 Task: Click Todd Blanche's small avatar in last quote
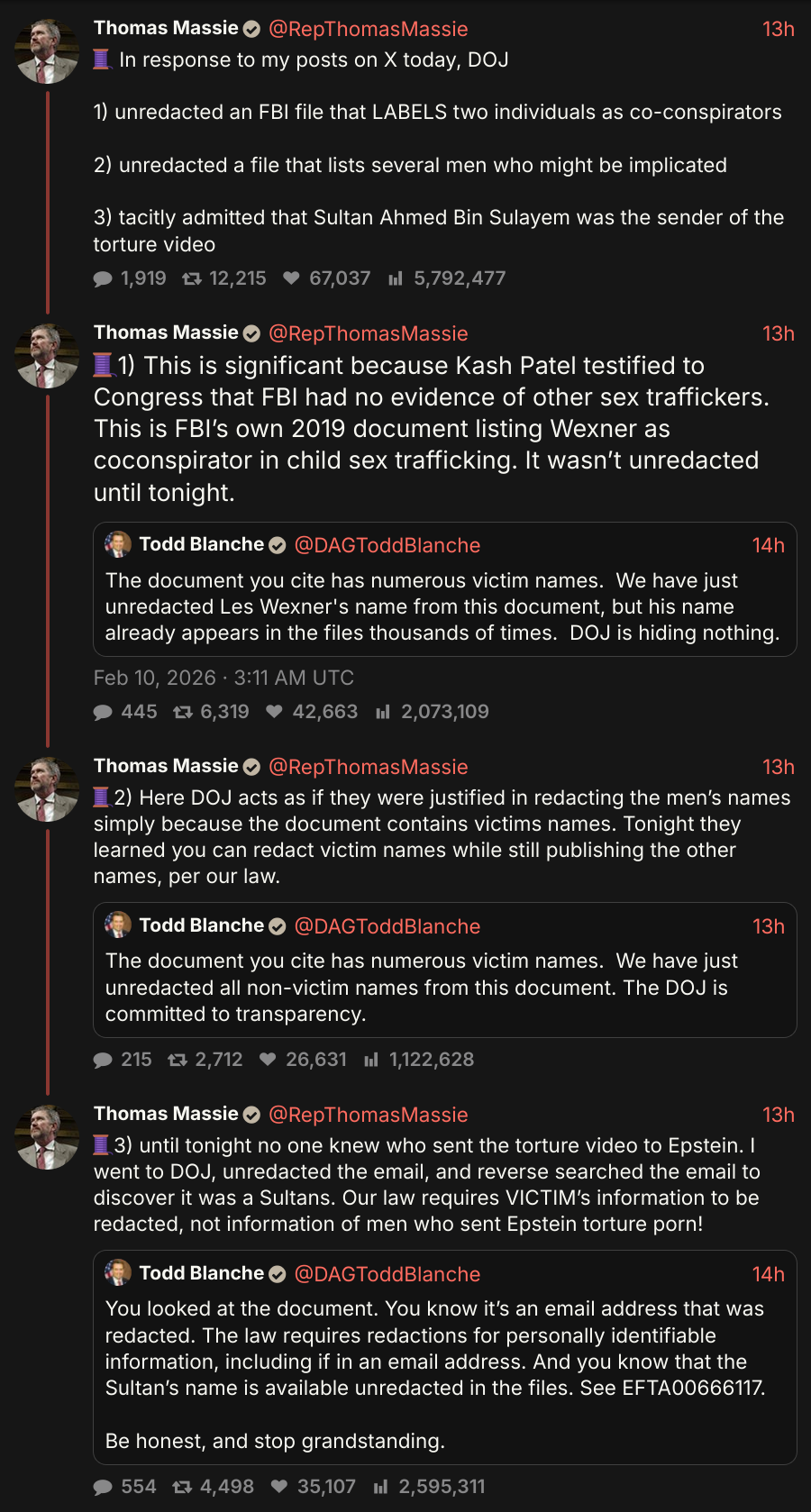tap(118, 1272)
